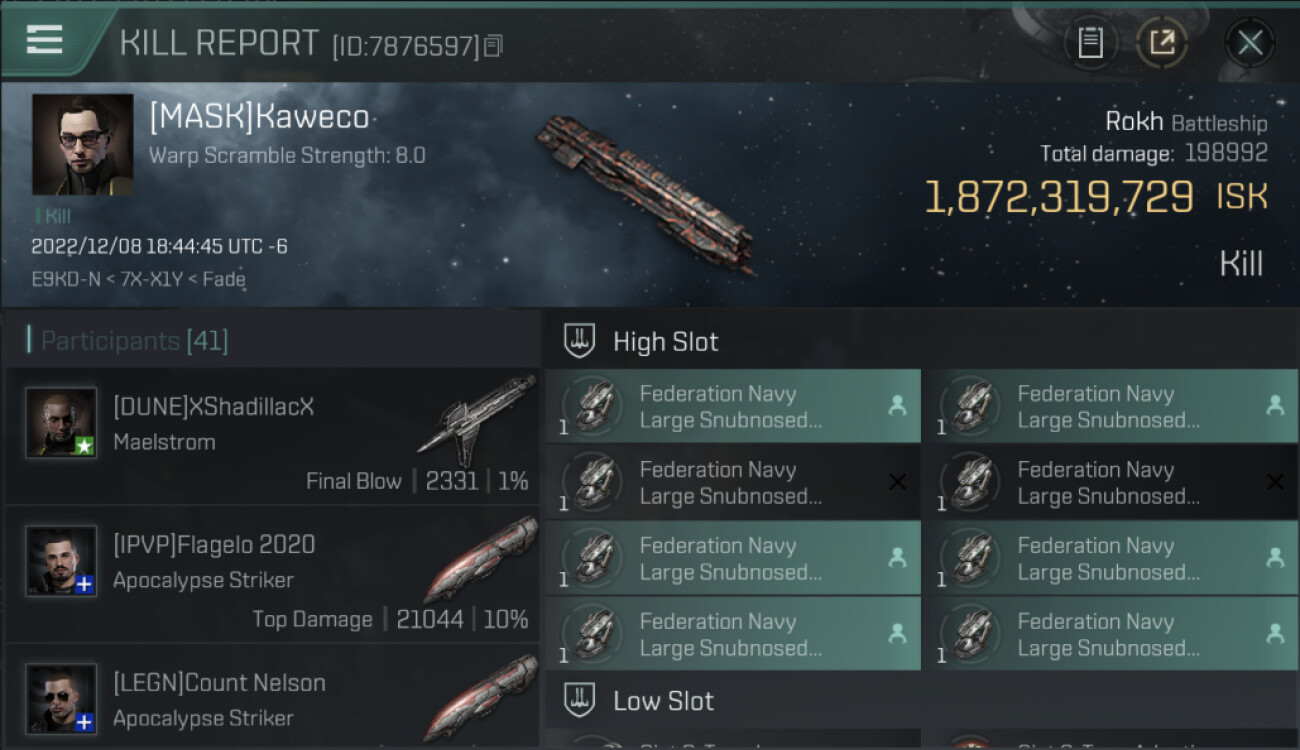Close the kill report window

pyautogui.click(x=1249, y=43)
